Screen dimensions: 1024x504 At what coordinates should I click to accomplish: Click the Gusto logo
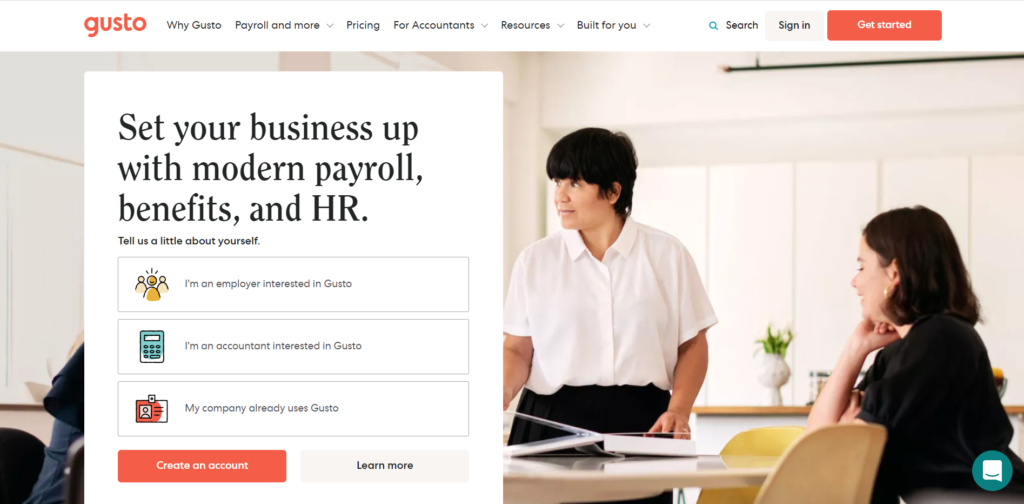(x=115, y=25)
